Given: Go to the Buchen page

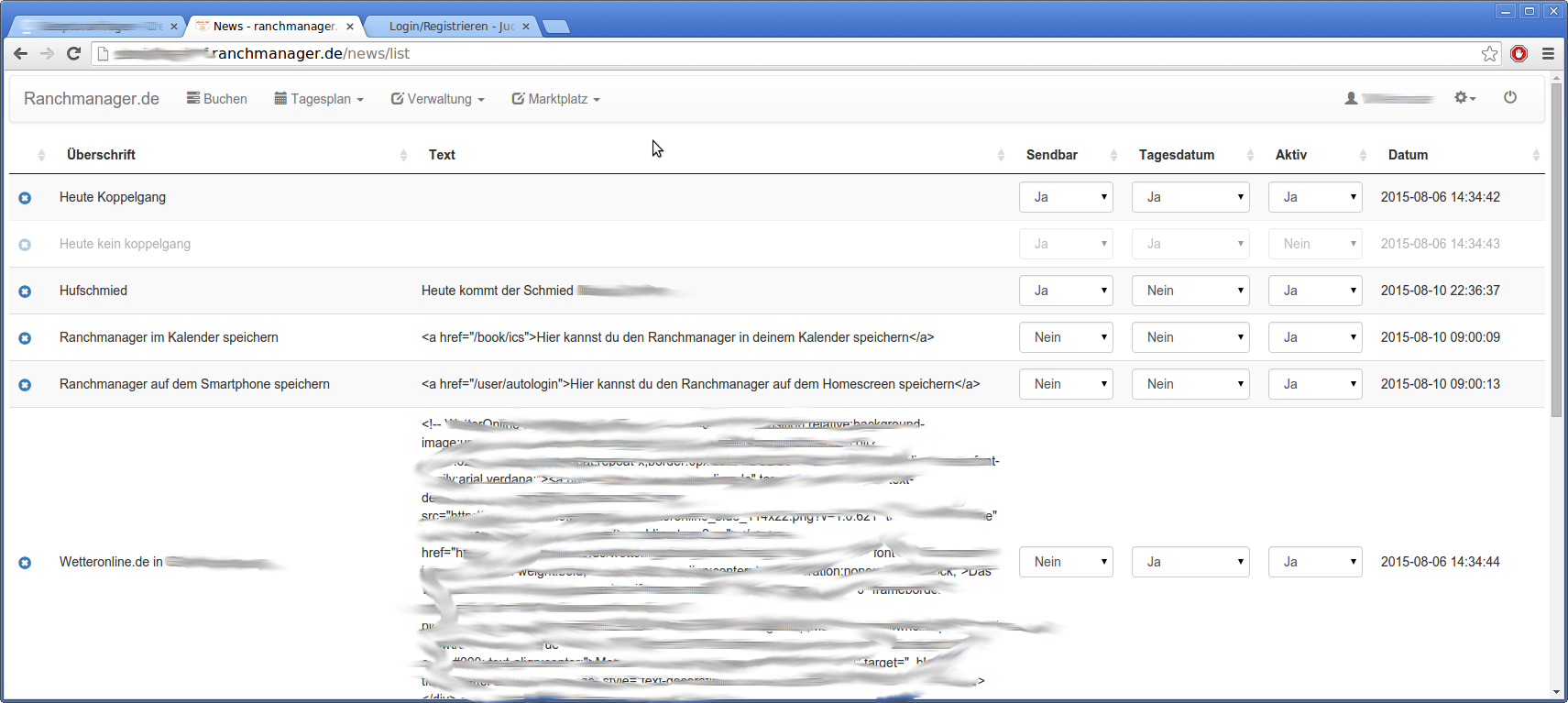Looking at the screenshot, I should [x=217, y=99].
